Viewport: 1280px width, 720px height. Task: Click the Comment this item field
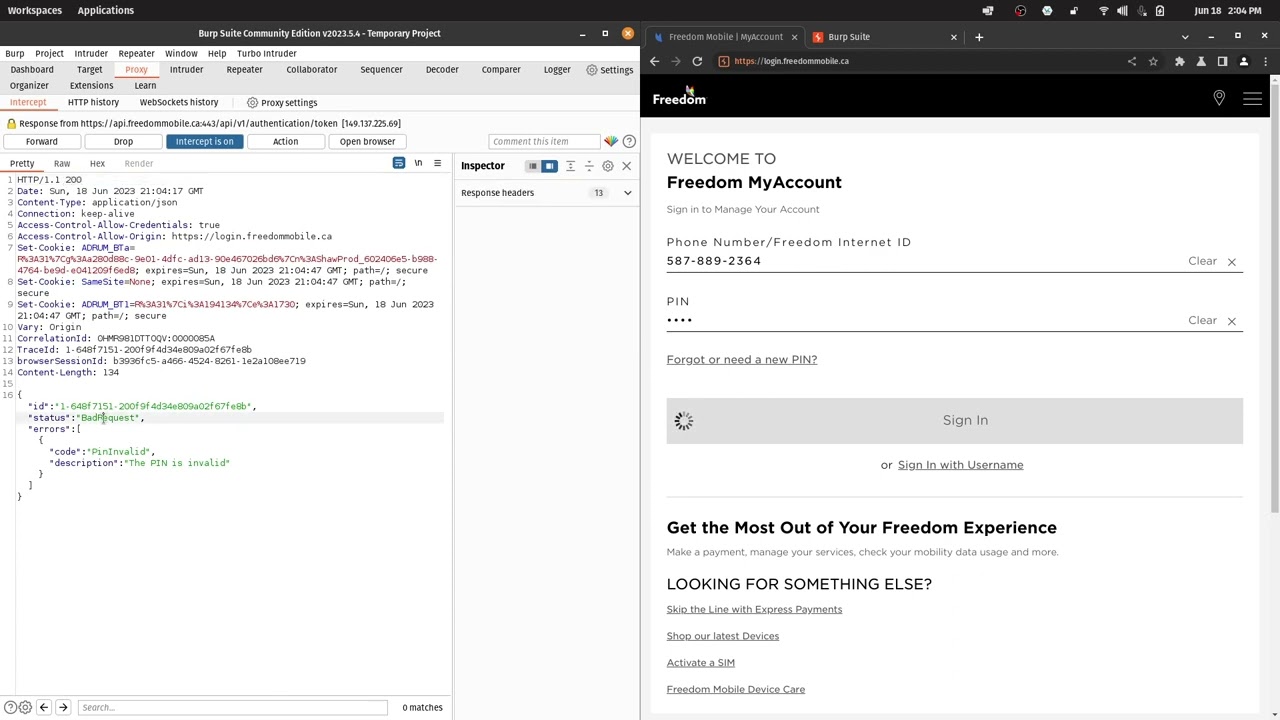[544, 141]
